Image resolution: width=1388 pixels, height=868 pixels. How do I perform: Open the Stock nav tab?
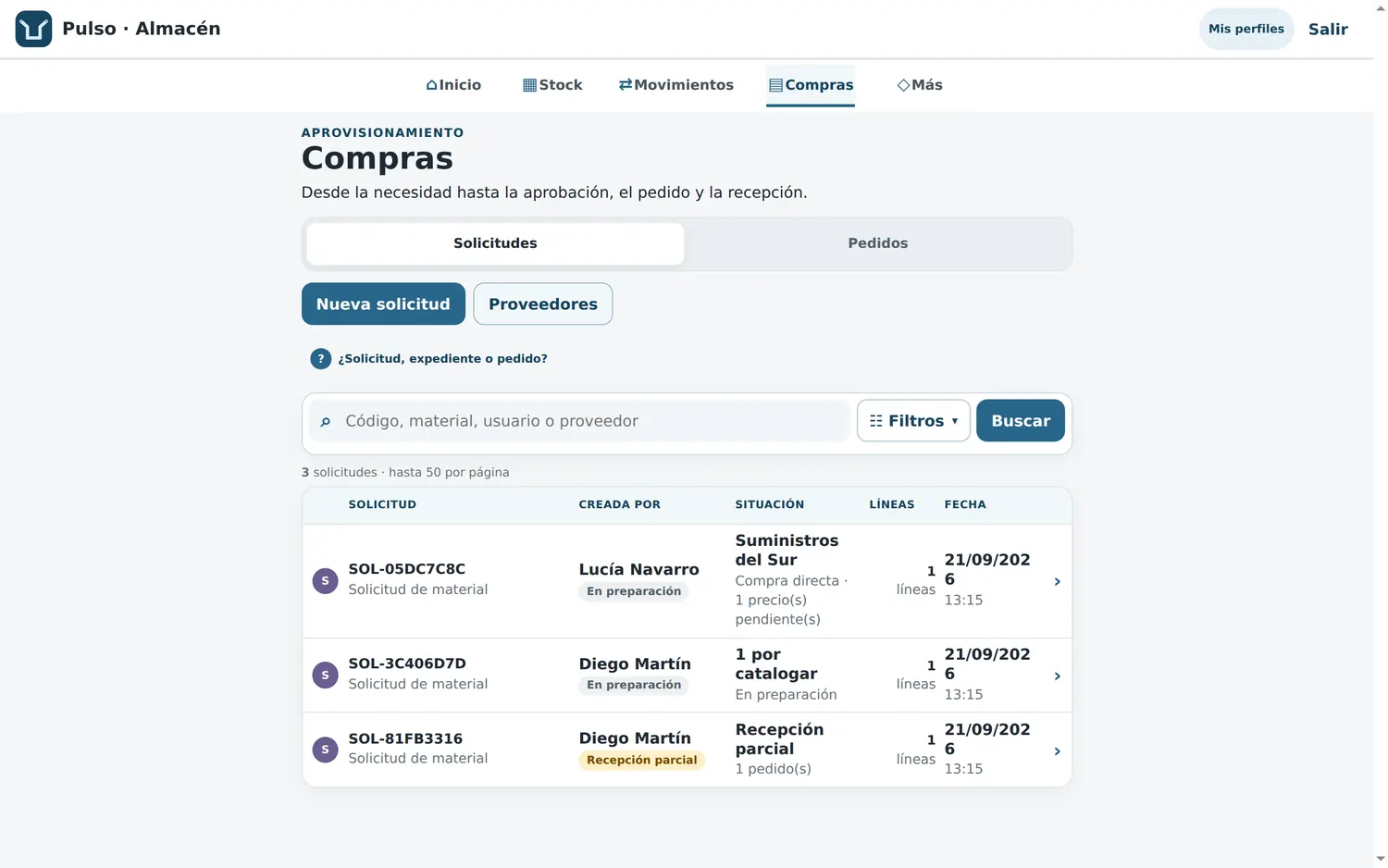[552, 85]
